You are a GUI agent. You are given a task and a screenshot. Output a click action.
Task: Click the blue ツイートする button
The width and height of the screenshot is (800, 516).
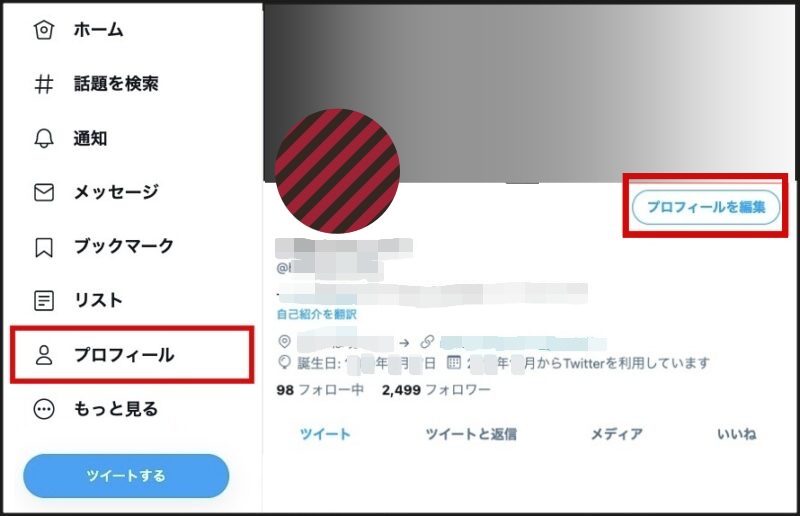(126, 476)
